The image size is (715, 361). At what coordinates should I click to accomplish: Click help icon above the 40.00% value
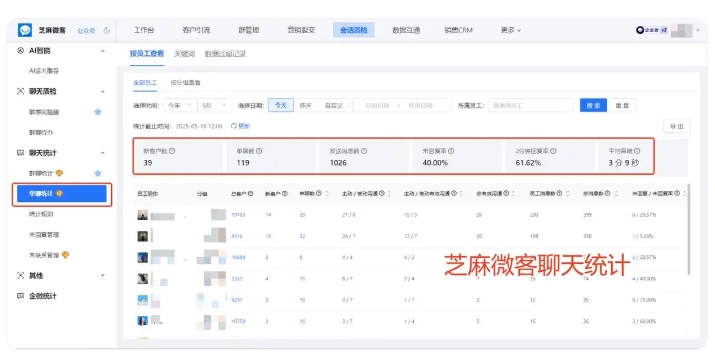tap(451, 151)
